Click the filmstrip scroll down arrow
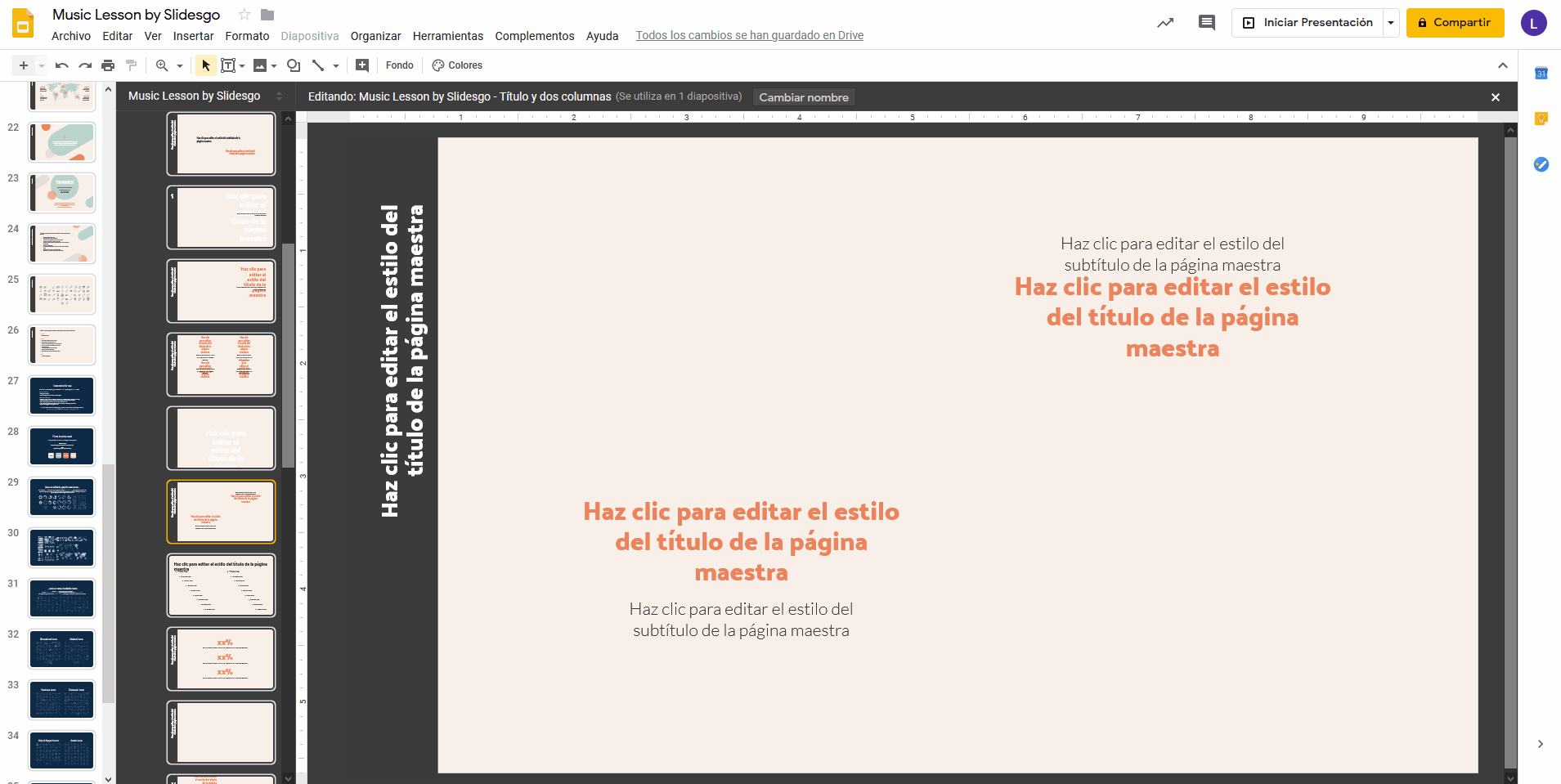Image resolution: width=1561 pixels, height=784 pixels. [x=109, y=778]
